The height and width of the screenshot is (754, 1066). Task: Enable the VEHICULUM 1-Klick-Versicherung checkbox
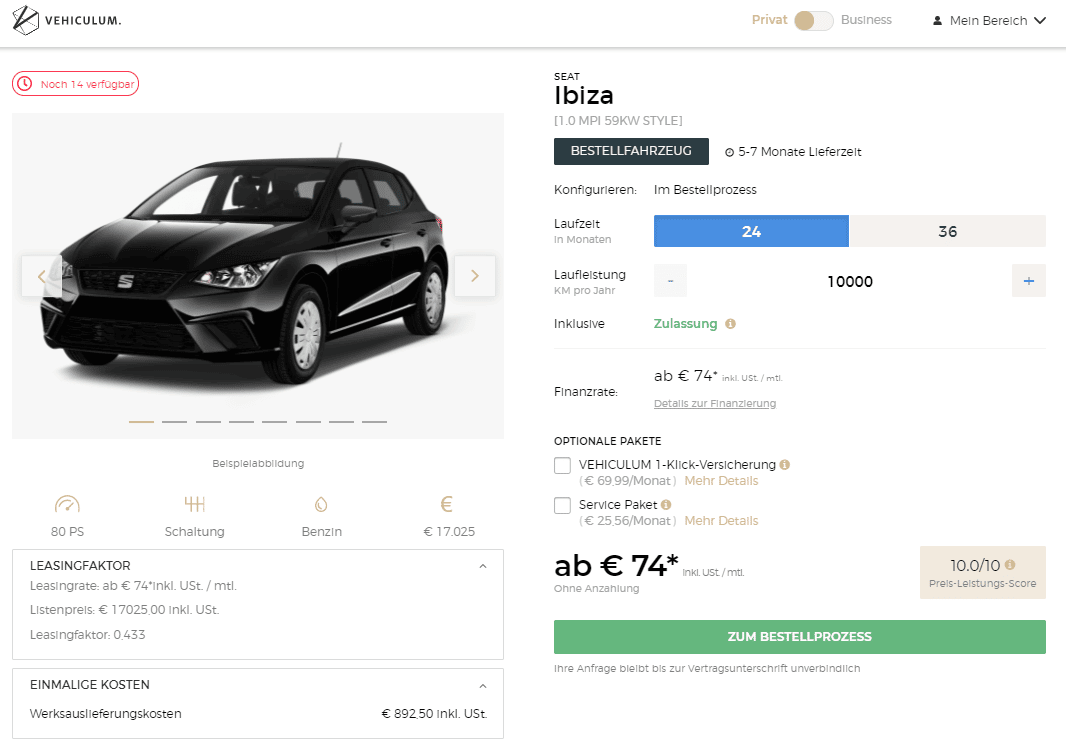(x=563, y=466)
